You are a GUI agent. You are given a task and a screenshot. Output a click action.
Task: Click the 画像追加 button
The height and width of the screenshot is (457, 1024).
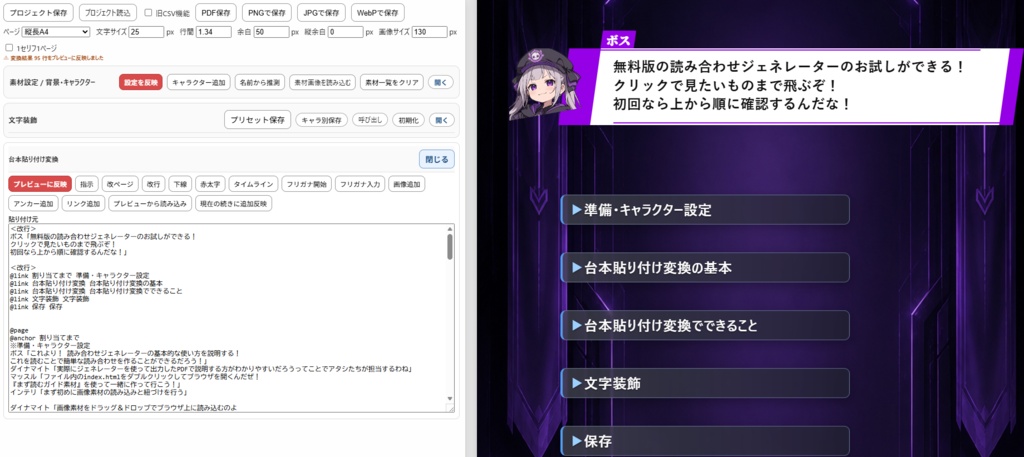(406, 184)
